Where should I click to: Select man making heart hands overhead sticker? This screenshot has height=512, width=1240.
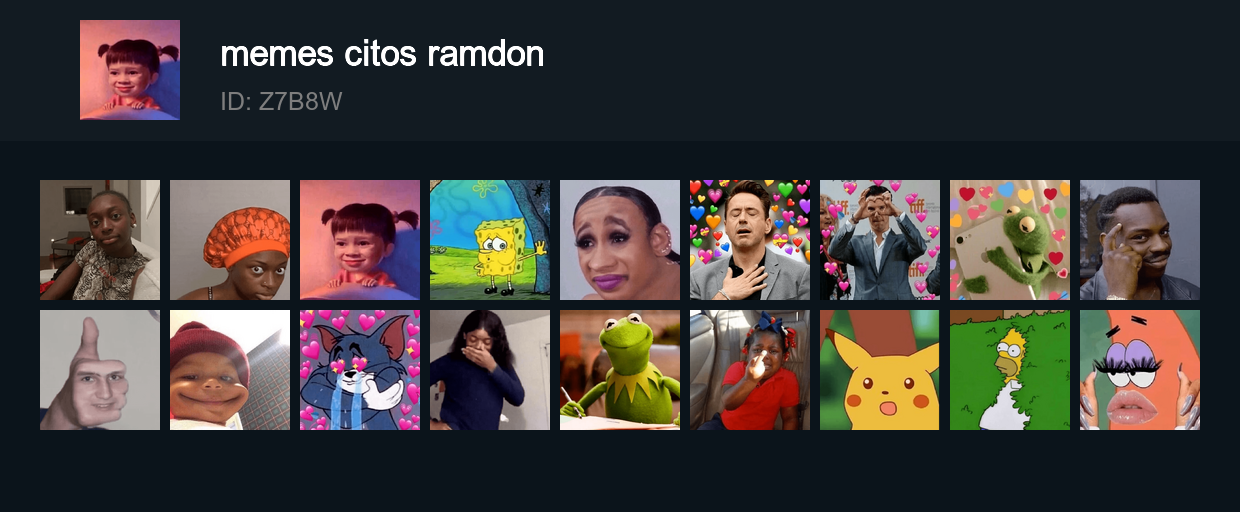click(880, 240)
